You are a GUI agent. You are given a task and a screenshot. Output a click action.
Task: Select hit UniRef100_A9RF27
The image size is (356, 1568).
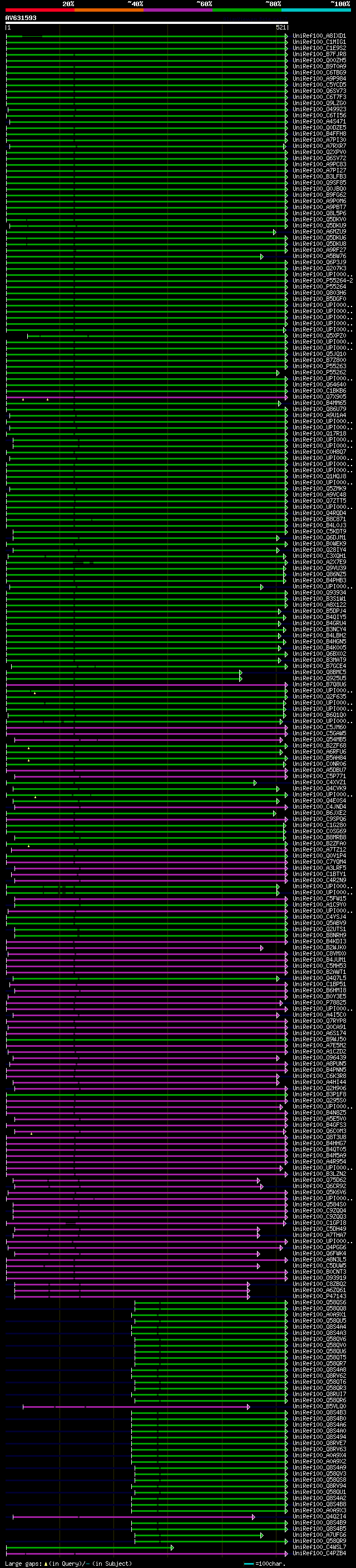319,250
